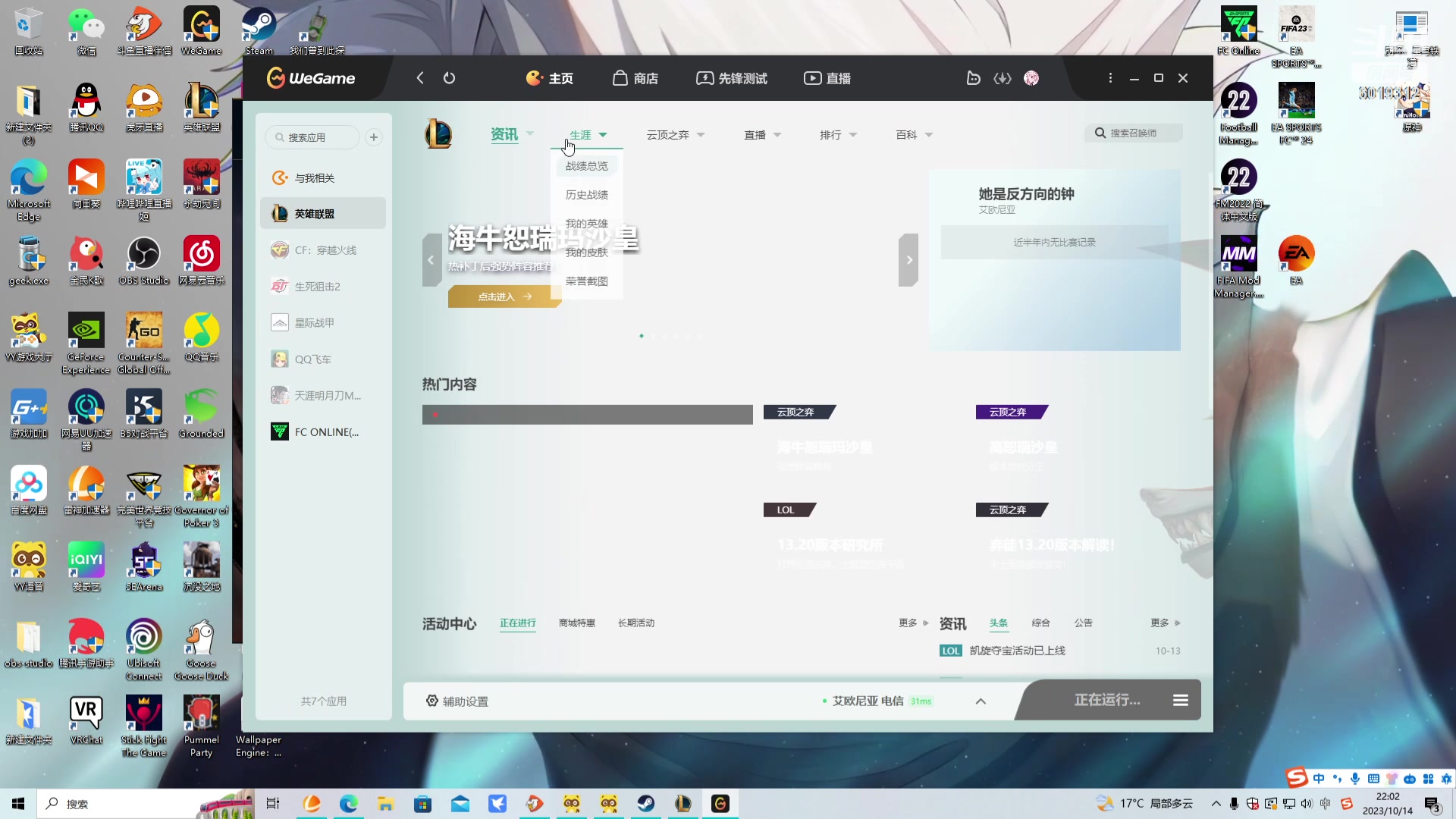Choose 荣誉截图 from the menu
The height and width of the screenshot is (819, 1456).
pyautogui.click(x=587, y=281)
